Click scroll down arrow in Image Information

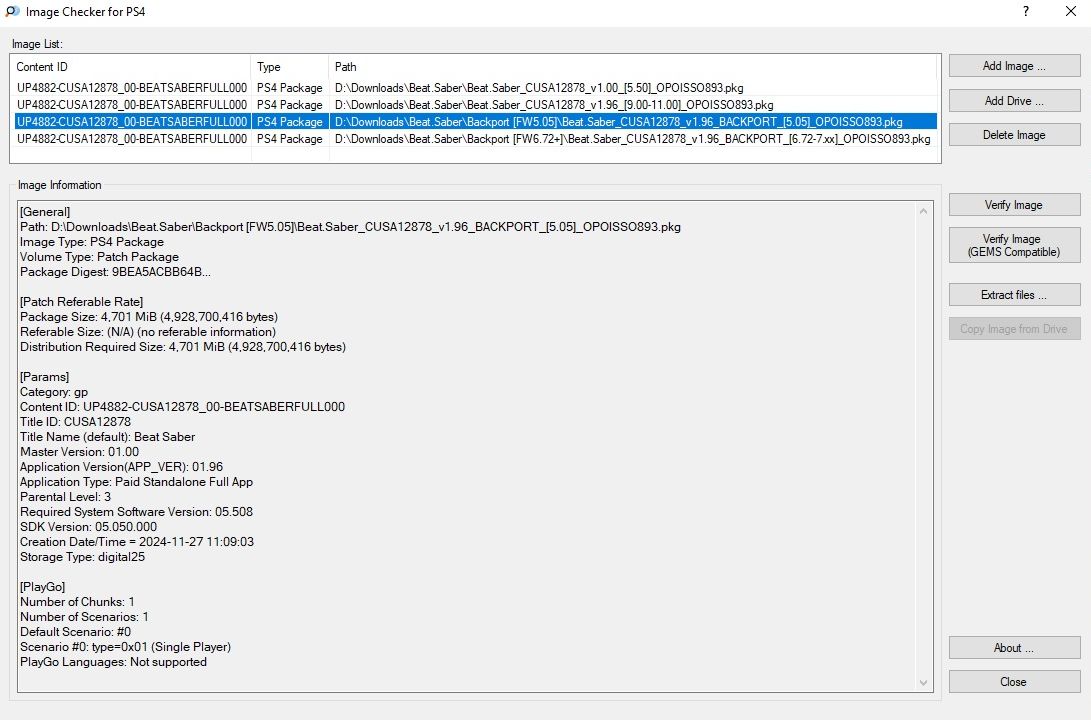923,682
